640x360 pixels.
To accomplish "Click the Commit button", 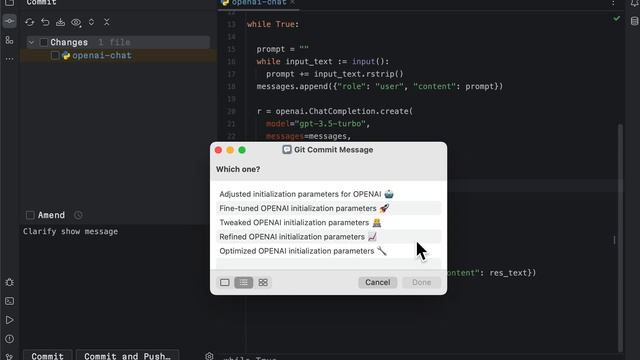I will pos(47,356).
